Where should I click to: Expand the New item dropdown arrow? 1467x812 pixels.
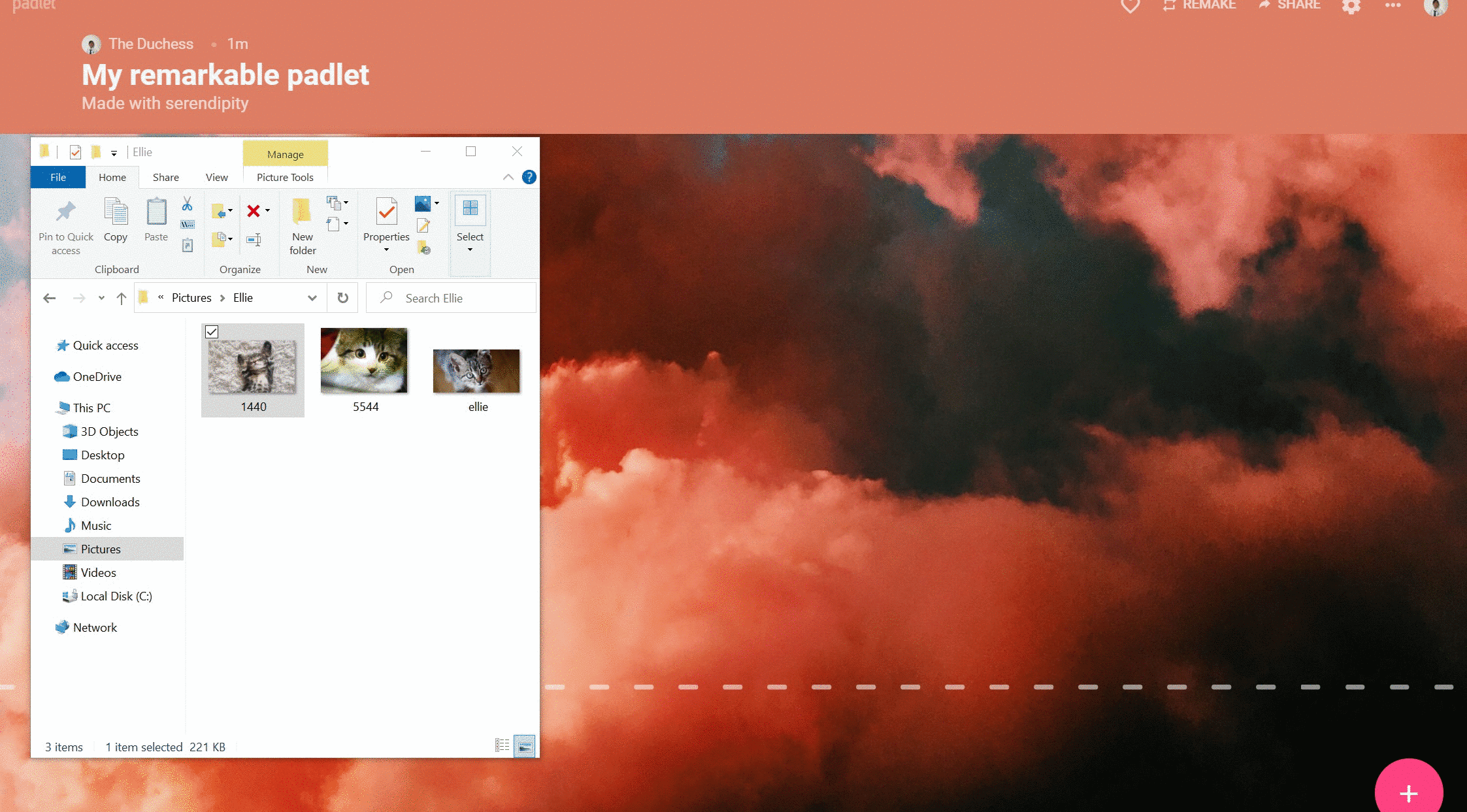[x=346, y=203]
